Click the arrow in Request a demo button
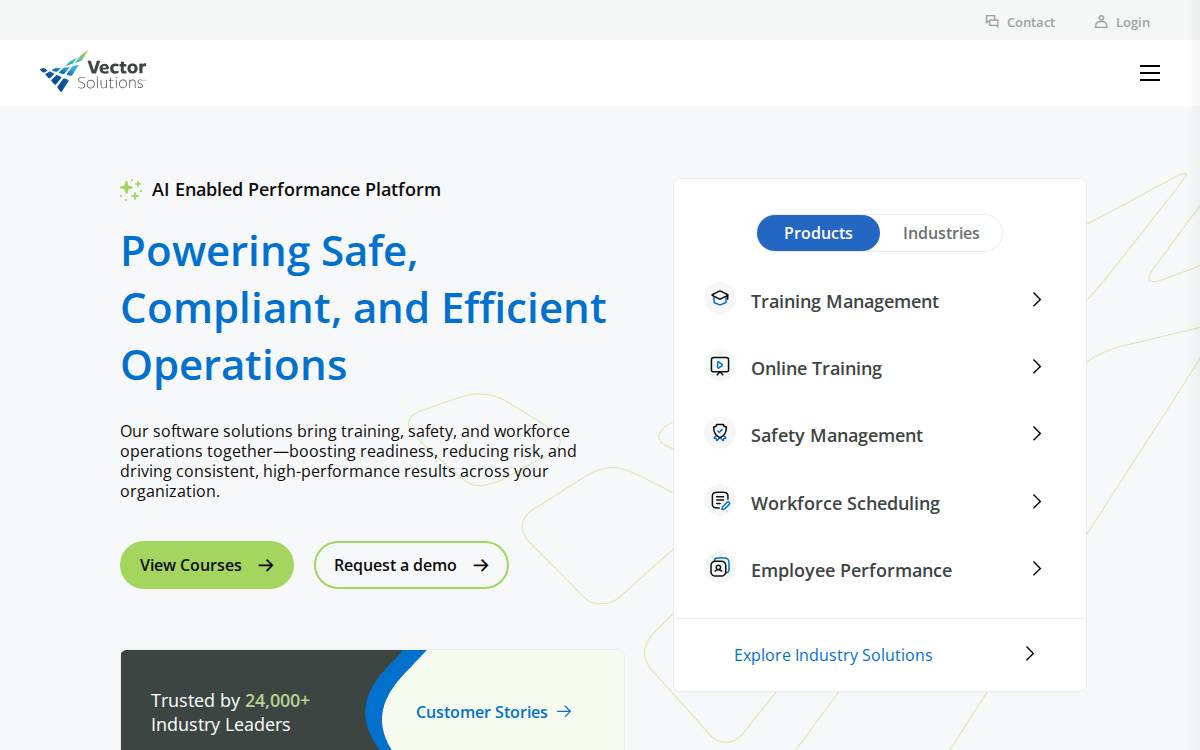Image resolution: width=1200 pixels, height=750 pixels. pos(481,565)
